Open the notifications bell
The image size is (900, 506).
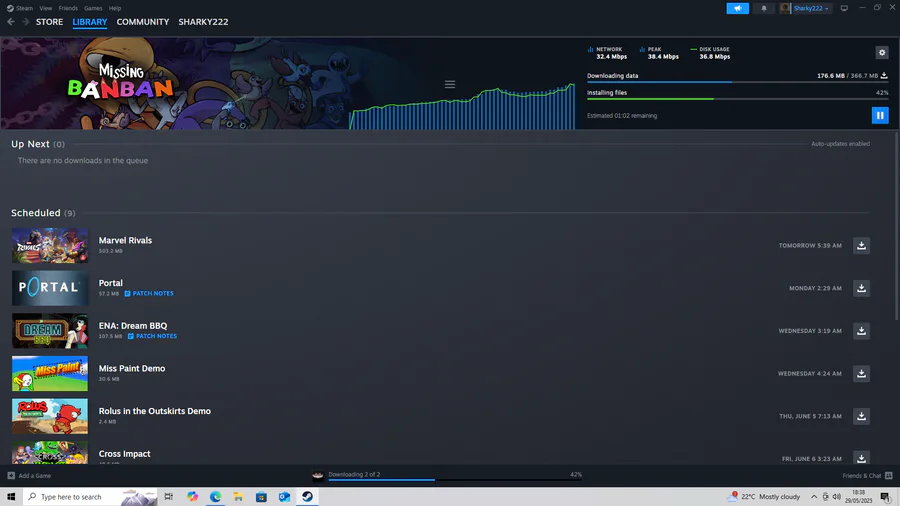[x=763, y=8]
